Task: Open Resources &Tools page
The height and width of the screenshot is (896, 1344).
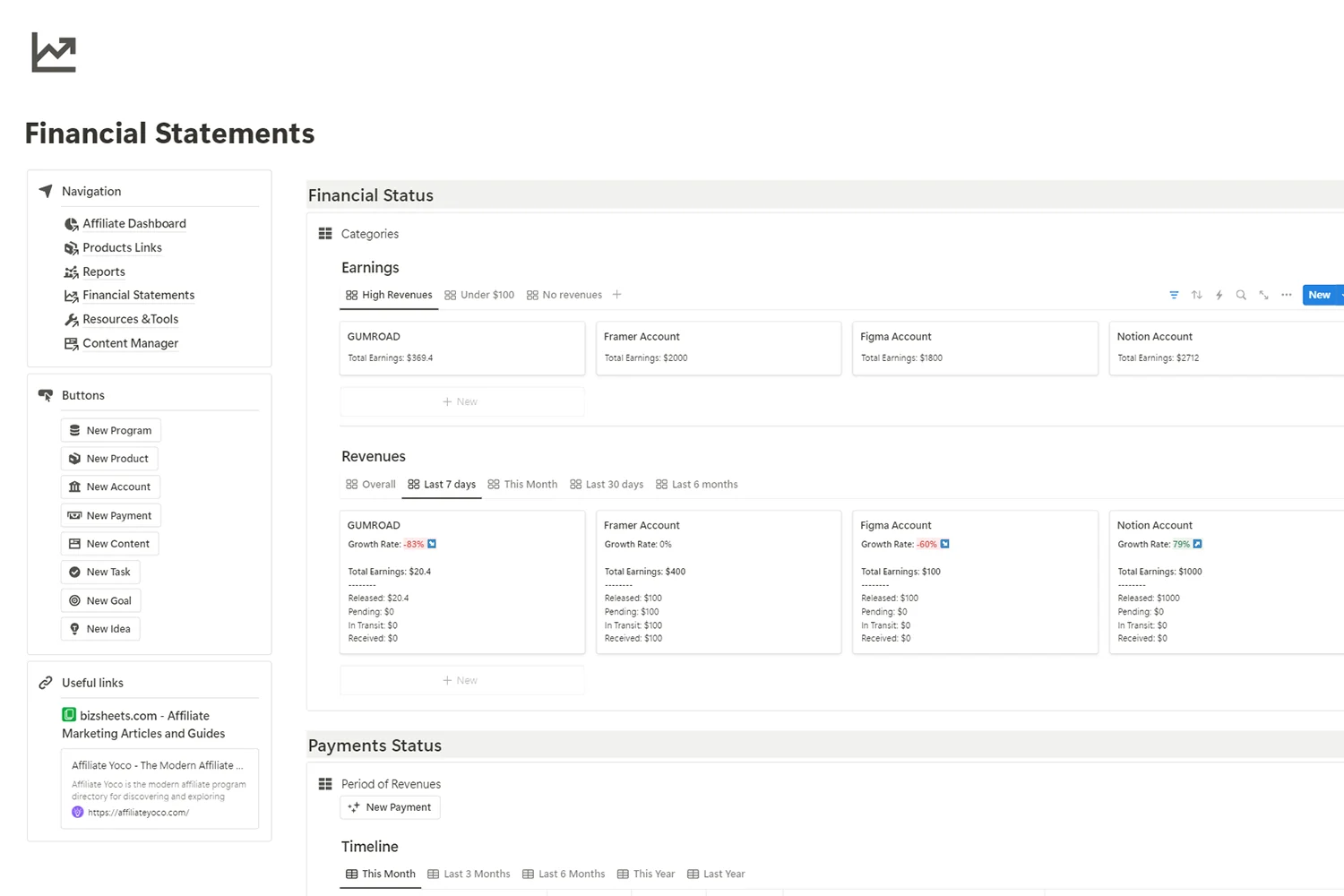Action: 130,320
